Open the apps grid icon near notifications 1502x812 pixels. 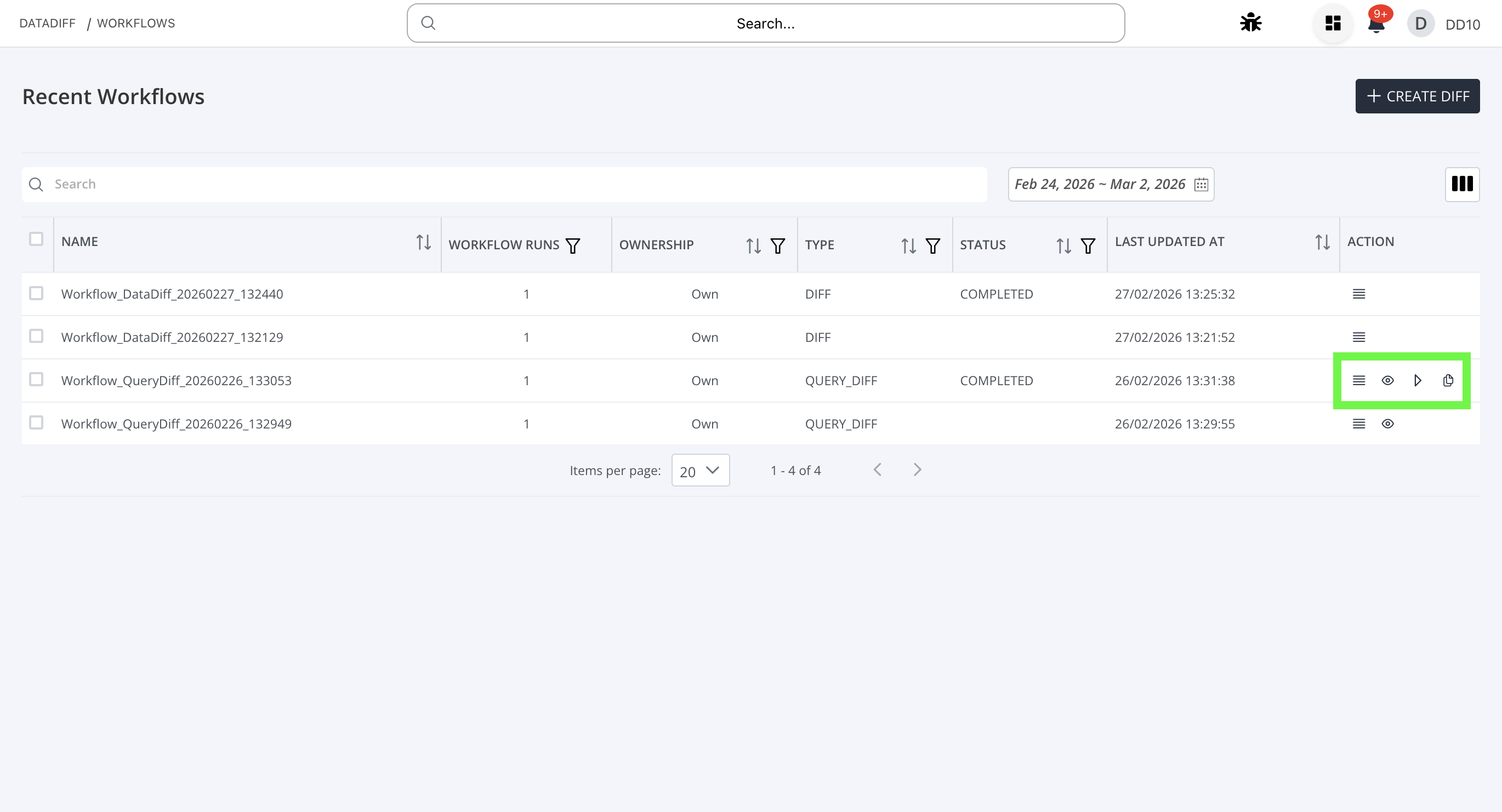point(1333,24)
